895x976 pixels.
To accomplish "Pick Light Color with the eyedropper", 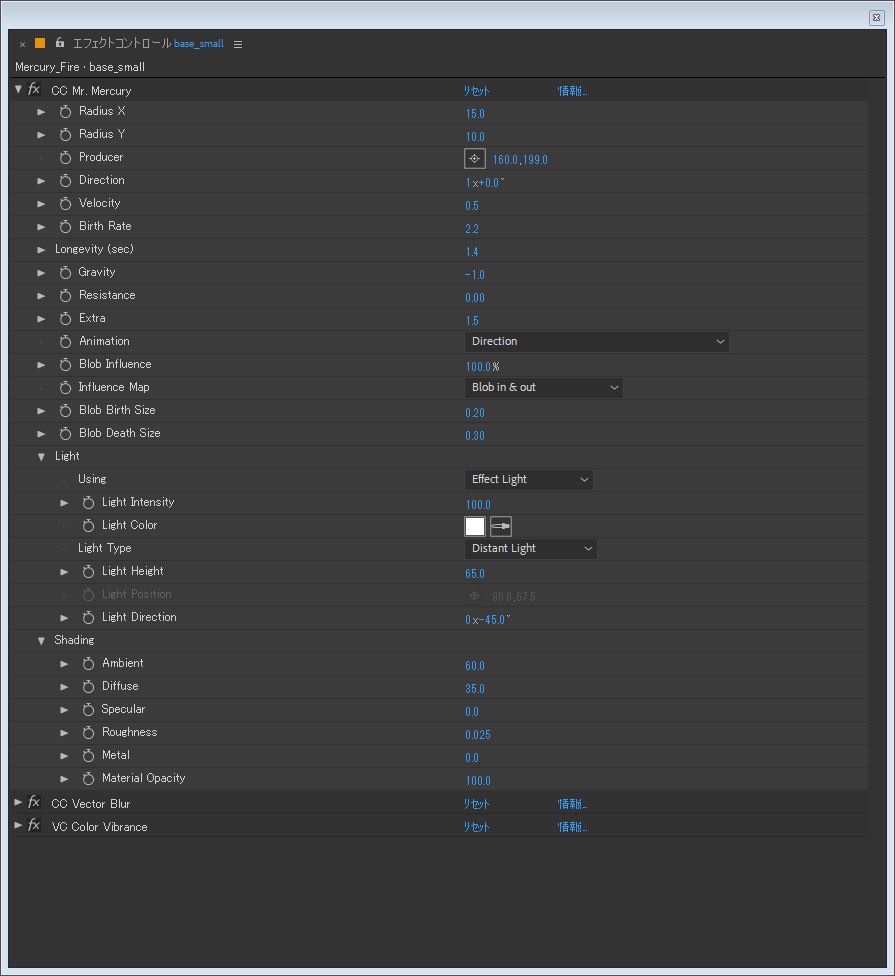I will pyautogui.click(x=501, y=526).
